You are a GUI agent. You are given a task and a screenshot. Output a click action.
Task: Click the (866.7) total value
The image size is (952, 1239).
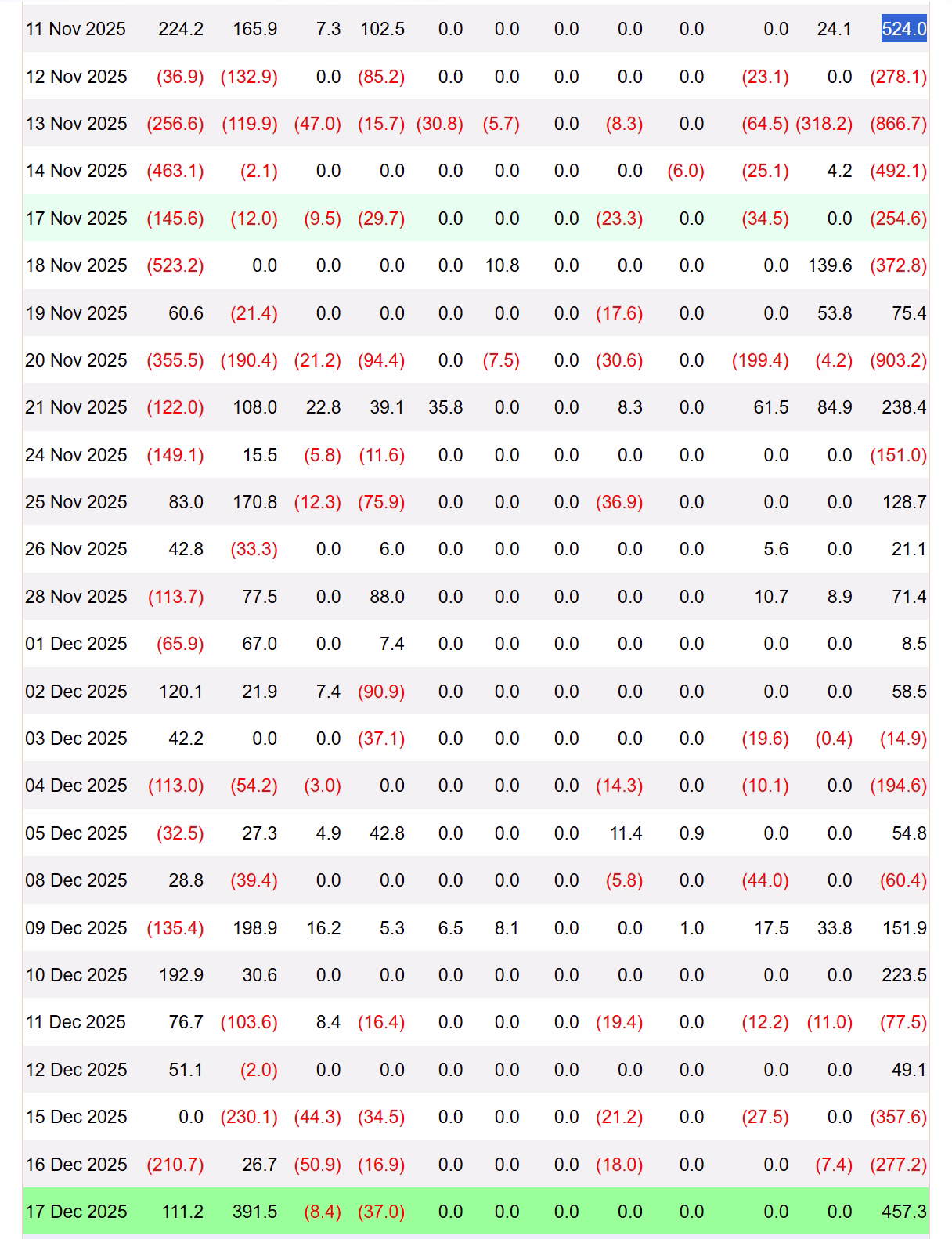(x=898, y=124)
